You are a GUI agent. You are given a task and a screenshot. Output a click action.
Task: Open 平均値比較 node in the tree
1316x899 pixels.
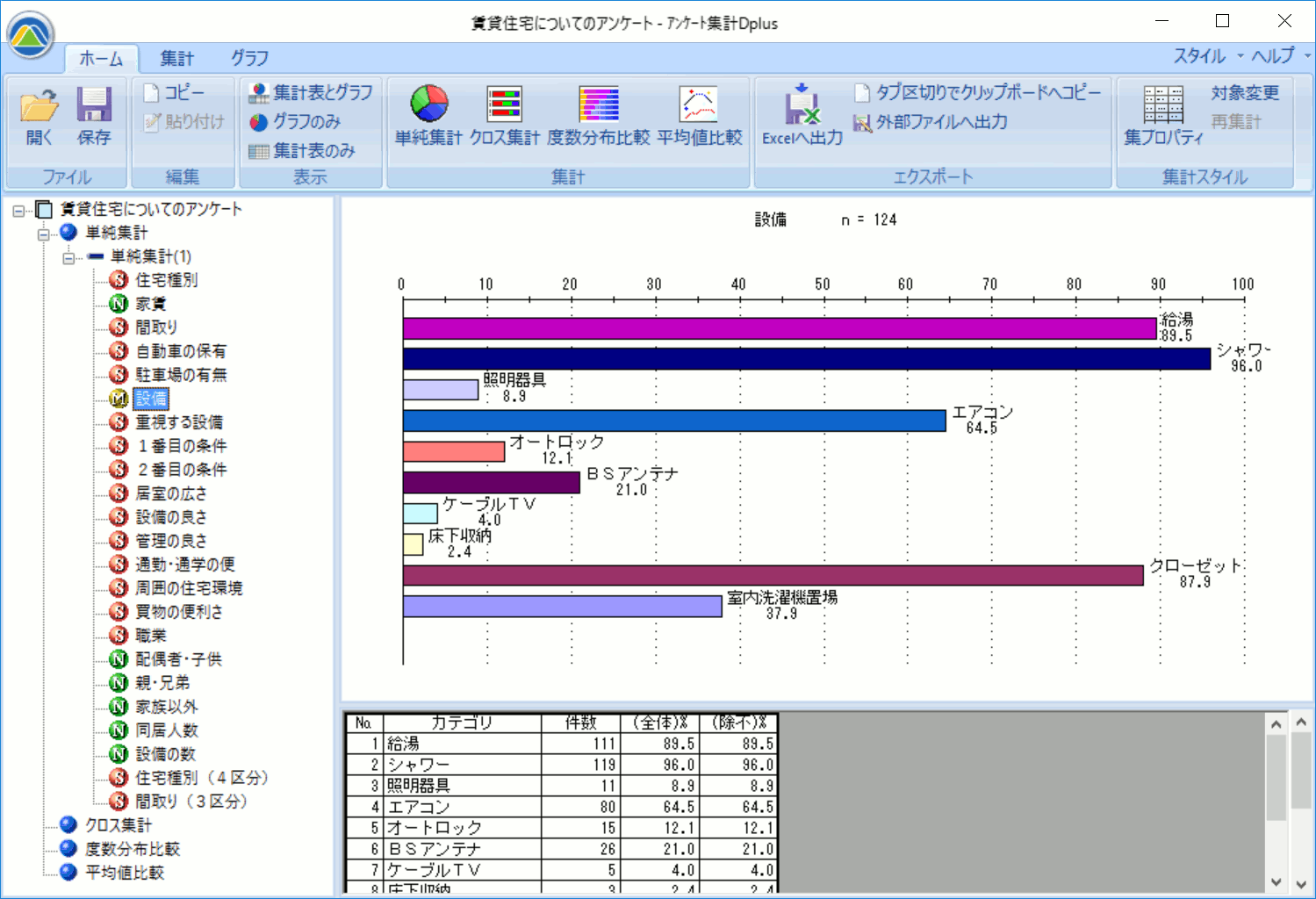pyautogui.click(x=124, y=873)
